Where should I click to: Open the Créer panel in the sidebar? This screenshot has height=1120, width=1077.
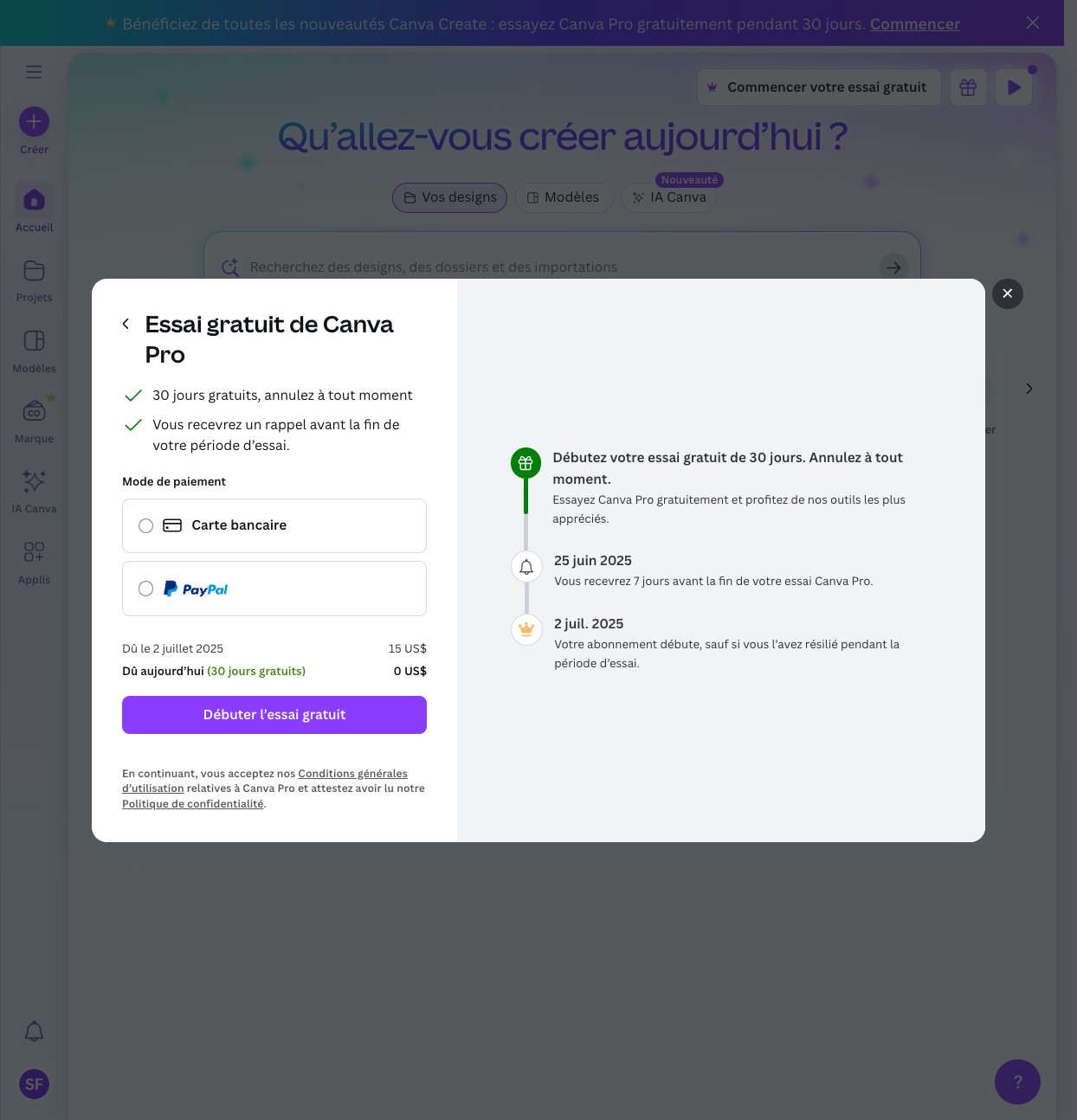(x=34, y=130)
